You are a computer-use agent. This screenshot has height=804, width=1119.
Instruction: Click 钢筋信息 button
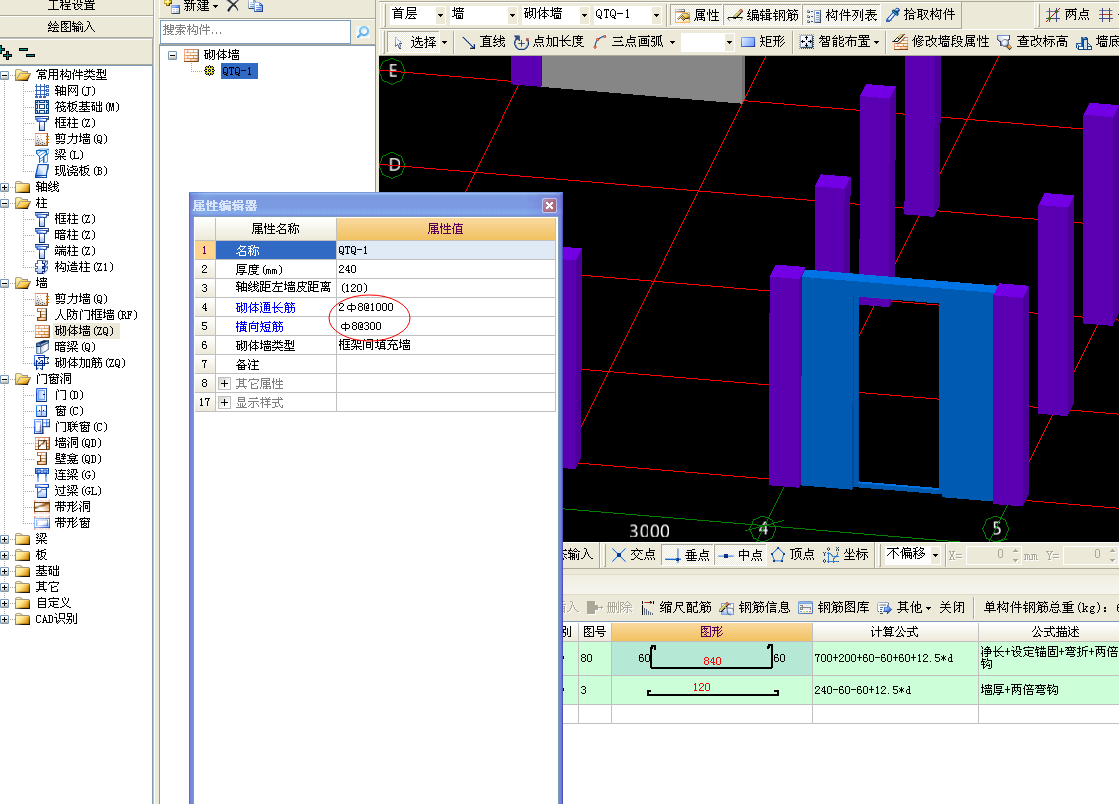755,608
